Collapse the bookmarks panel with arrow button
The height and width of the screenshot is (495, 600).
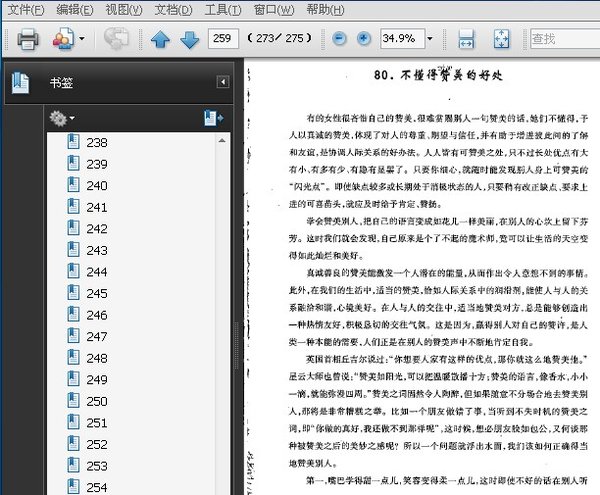[x=224, y=83]
